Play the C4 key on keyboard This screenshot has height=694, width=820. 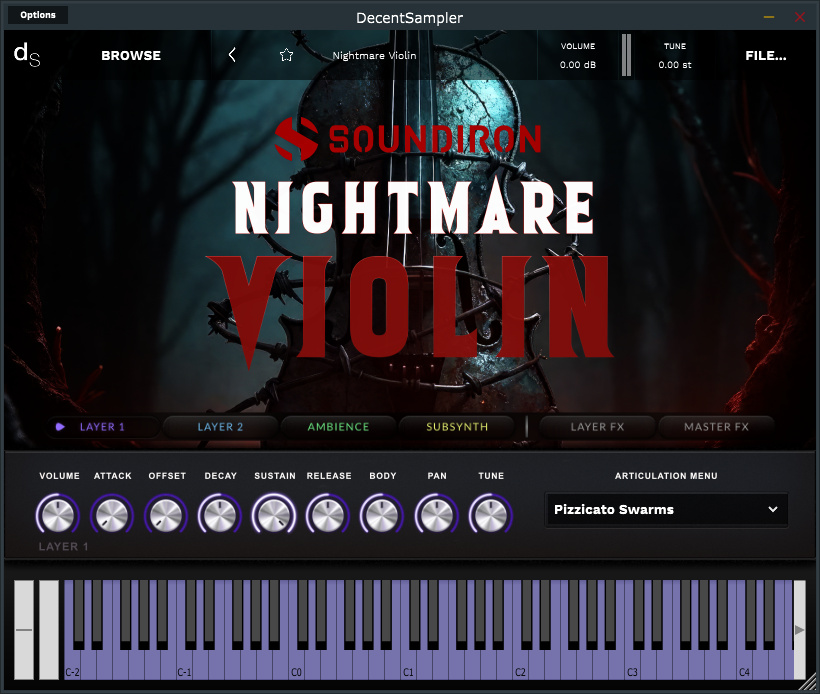(x=744, y=664)
